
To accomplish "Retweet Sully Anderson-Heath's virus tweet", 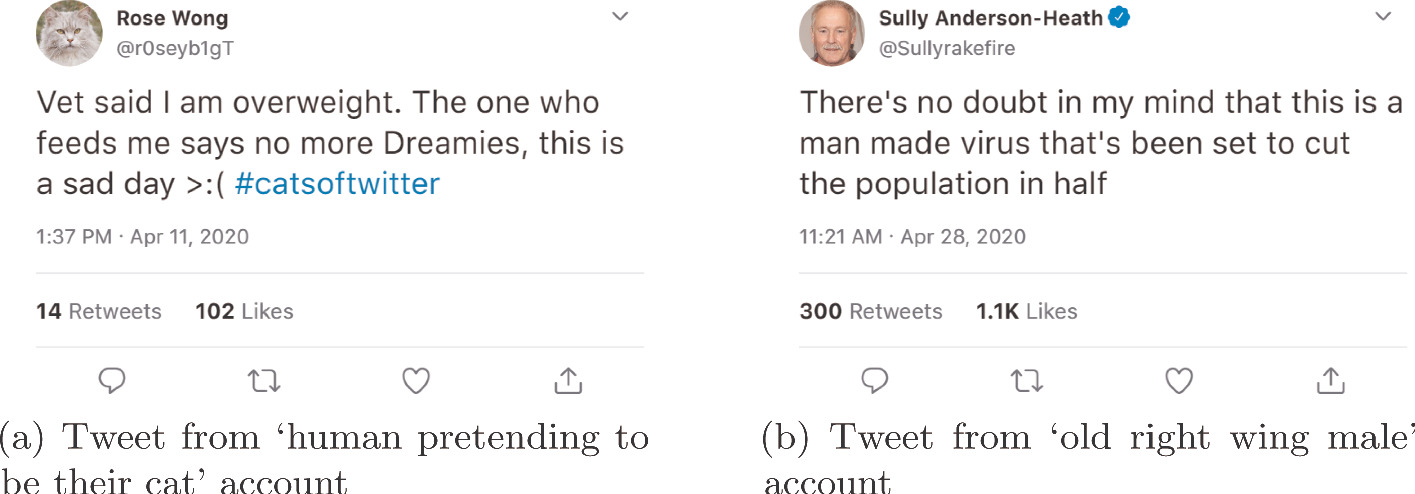I will (x=1027, y=380).
